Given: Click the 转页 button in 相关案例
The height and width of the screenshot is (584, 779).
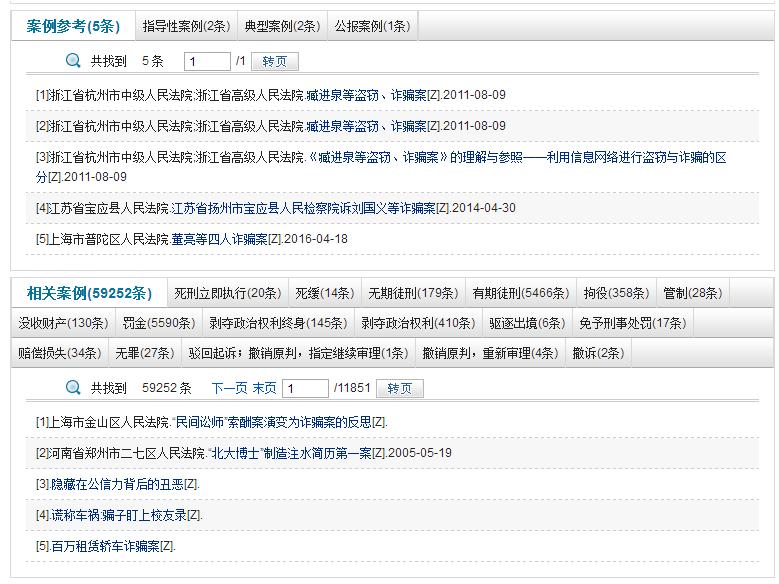Looking at the screenshot, I should click(x=400, y=388).
